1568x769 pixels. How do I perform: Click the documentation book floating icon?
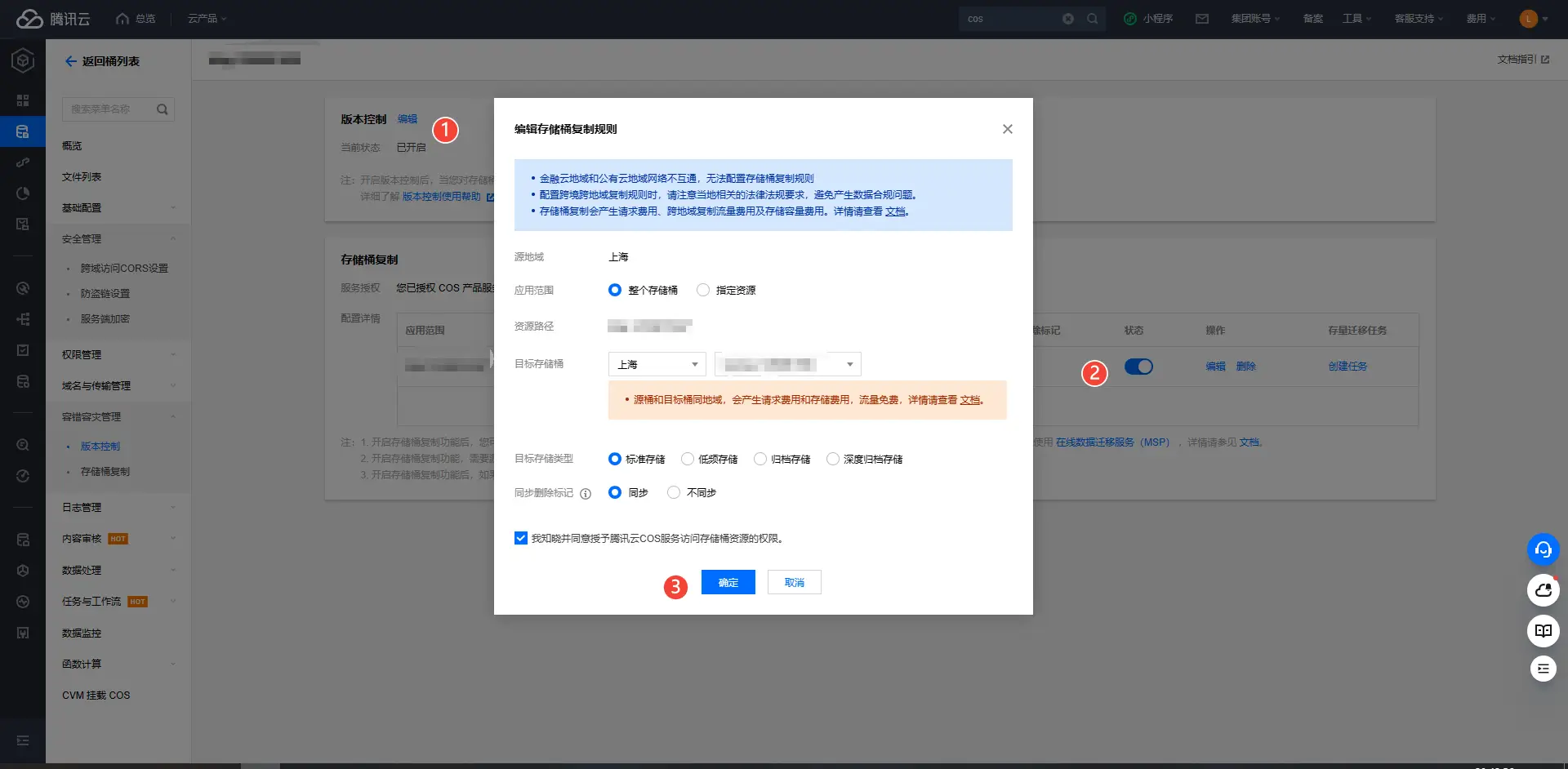pyautogui.click(x=1543, y=630)
